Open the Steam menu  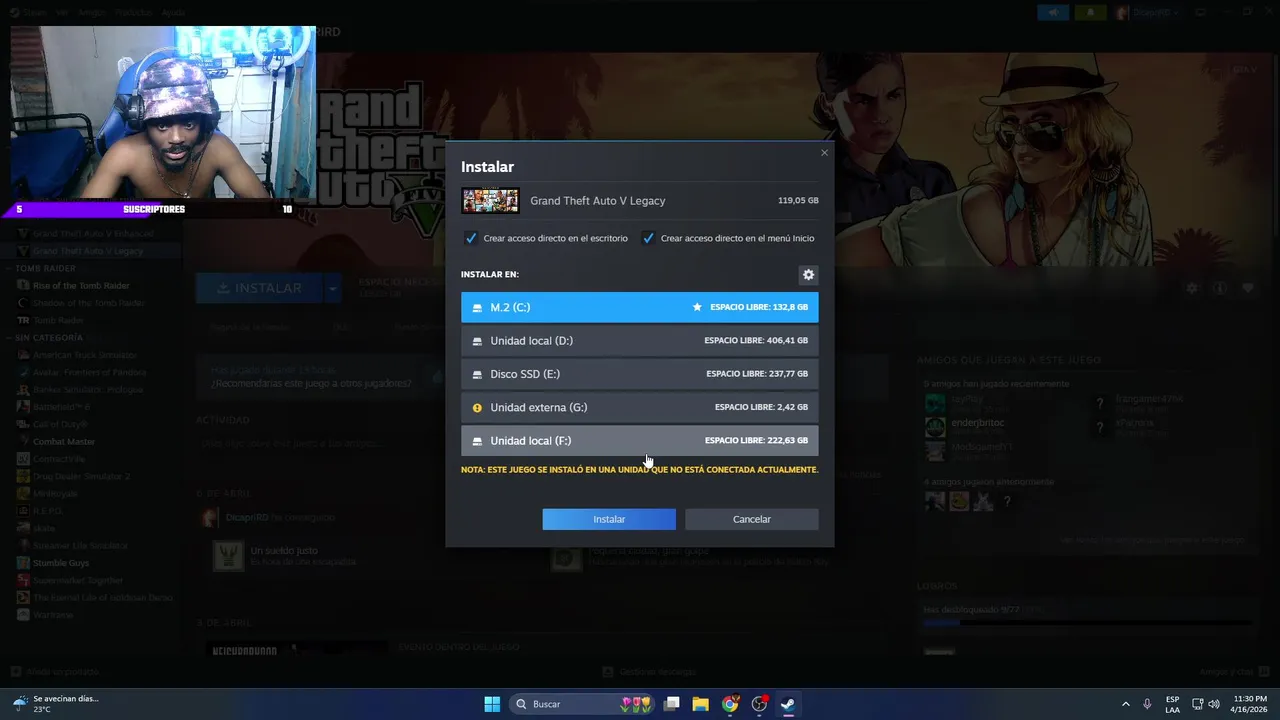[34, 13]
